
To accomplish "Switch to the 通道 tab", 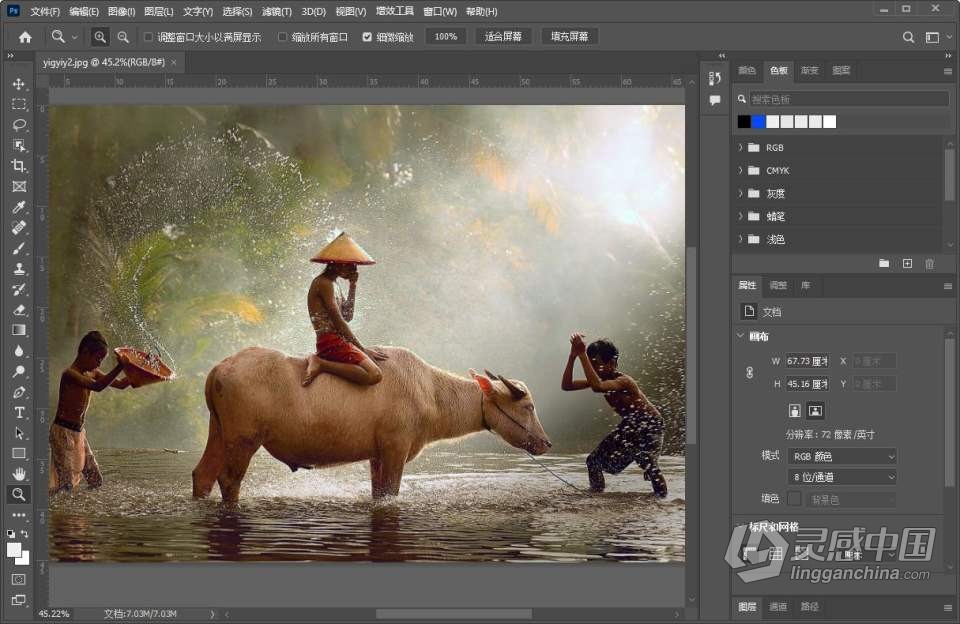I will (778, 607).
